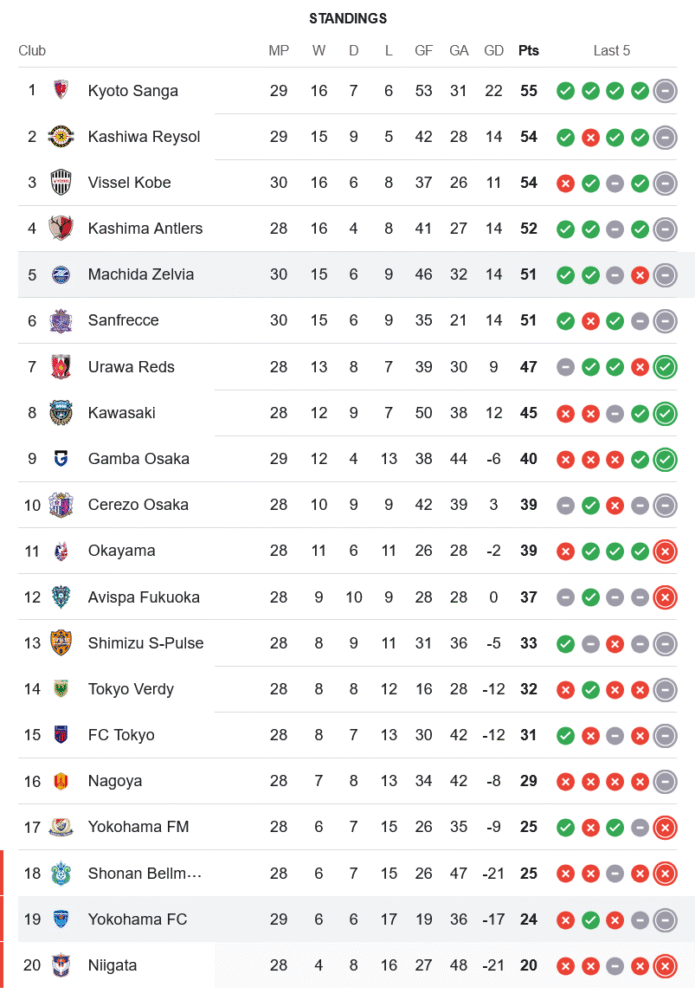This screenshot has width=695, height=1000.
Task: Click the Pts column header
Action: (x=528, y=50)
